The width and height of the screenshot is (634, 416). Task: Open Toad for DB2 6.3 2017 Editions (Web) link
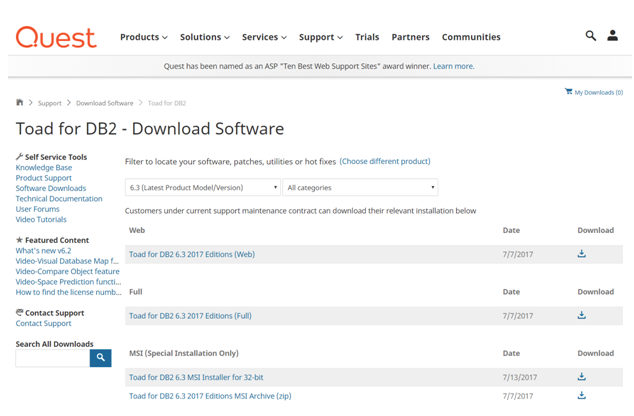[192, 254]
